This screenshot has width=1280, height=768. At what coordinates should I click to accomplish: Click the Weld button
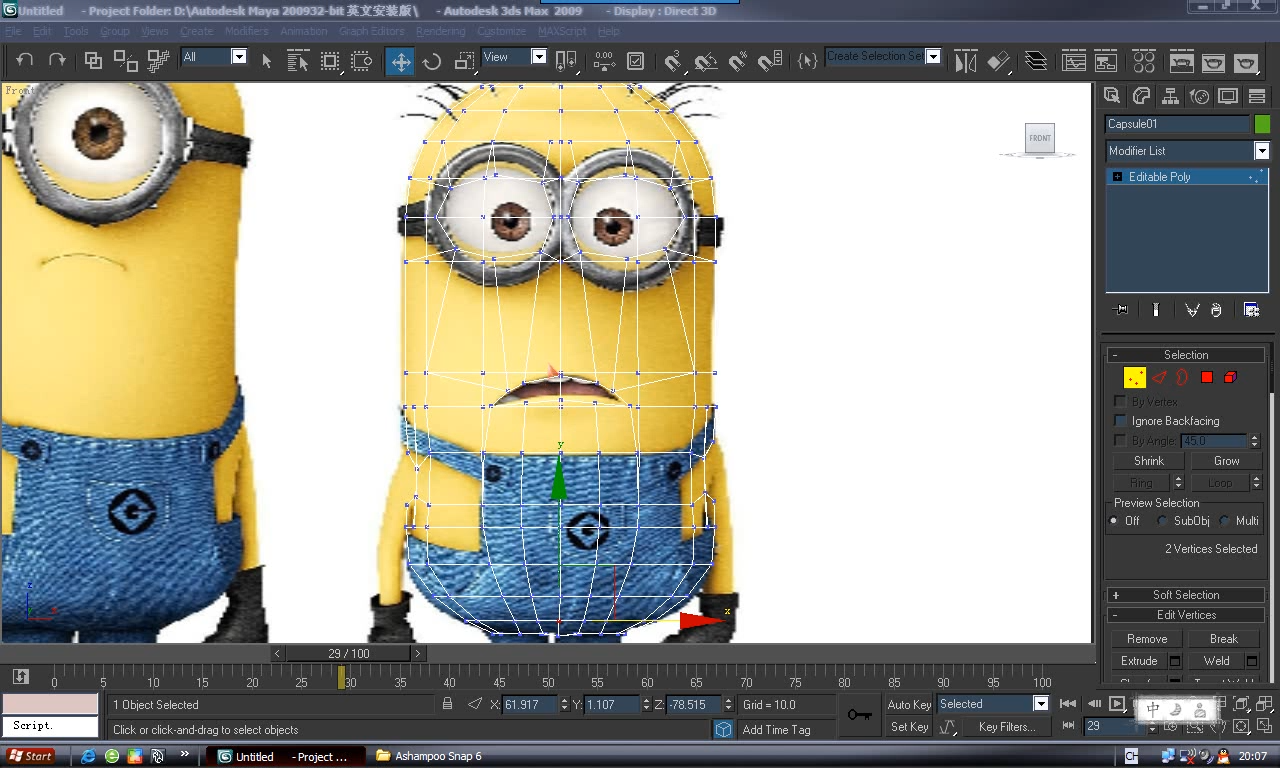tap(1216, 661)
